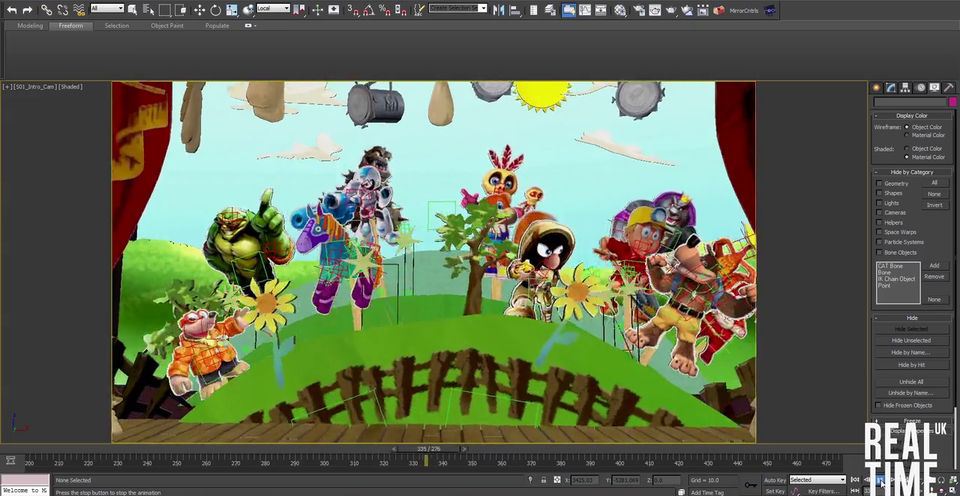Viewport: 960px width, 496px height.
Task: Click the object color swatch
Action: [953, 102]
